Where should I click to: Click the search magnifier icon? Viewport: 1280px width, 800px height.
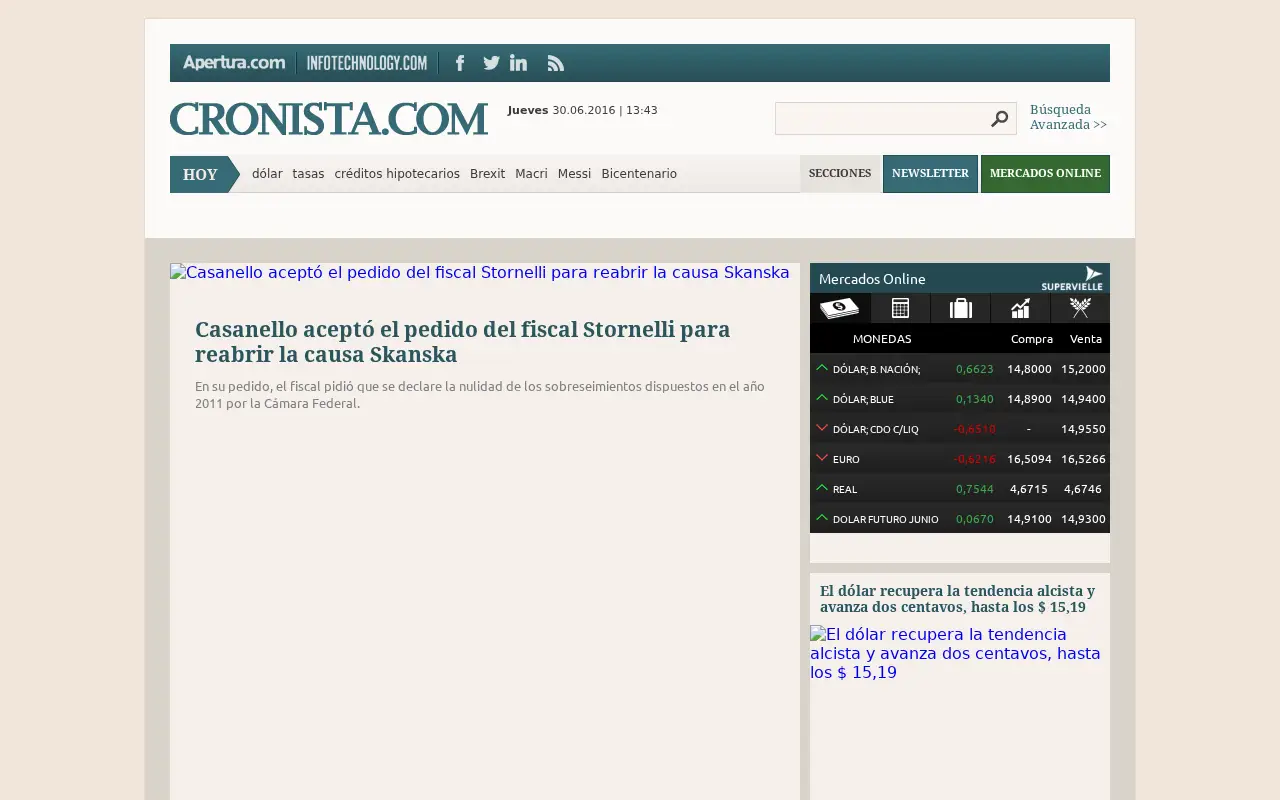tap(999, 119)
